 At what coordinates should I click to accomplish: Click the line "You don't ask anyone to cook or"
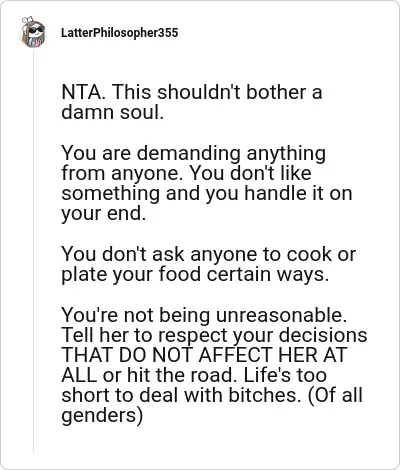(209, 254)
